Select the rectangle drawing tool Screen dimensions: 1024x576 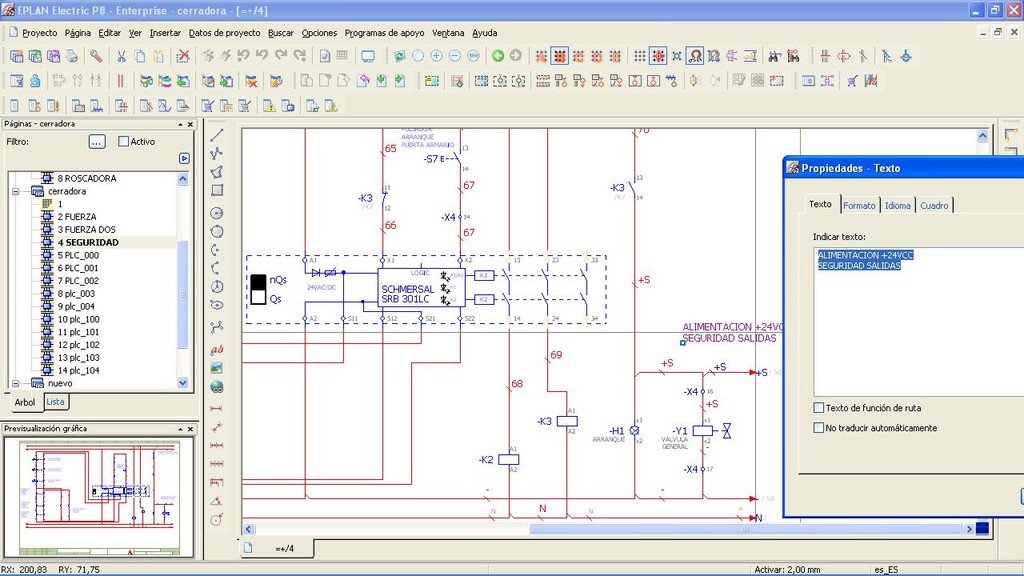pos(217,190)
